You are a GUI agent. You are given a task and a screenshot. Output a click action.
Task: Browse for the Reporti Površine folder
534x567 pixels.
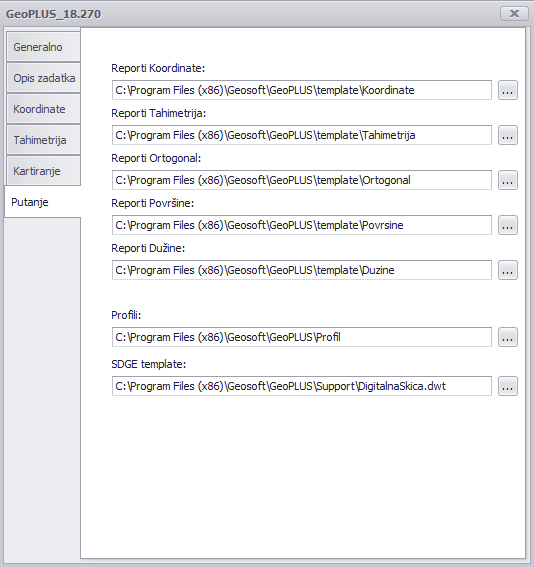click(508, 225)
